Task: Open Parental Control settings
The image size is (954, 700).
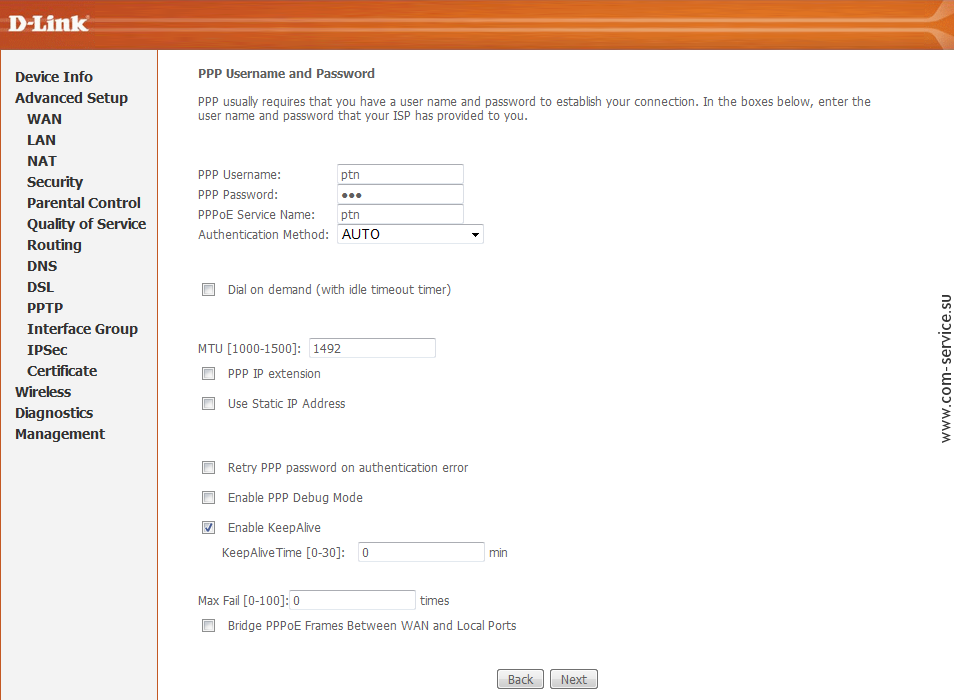Action: [83, 203]
